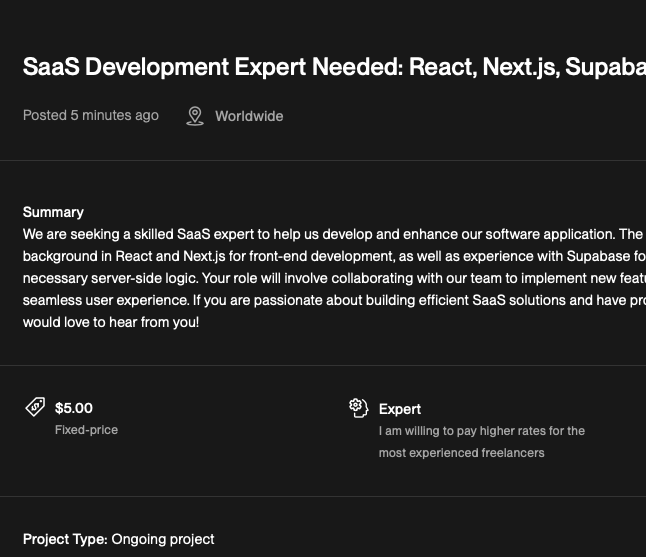The height and width of the screenshot is (557, 646).
Task: Click summary line starting 'necessary server-side logic'
Action: point(334,278)
